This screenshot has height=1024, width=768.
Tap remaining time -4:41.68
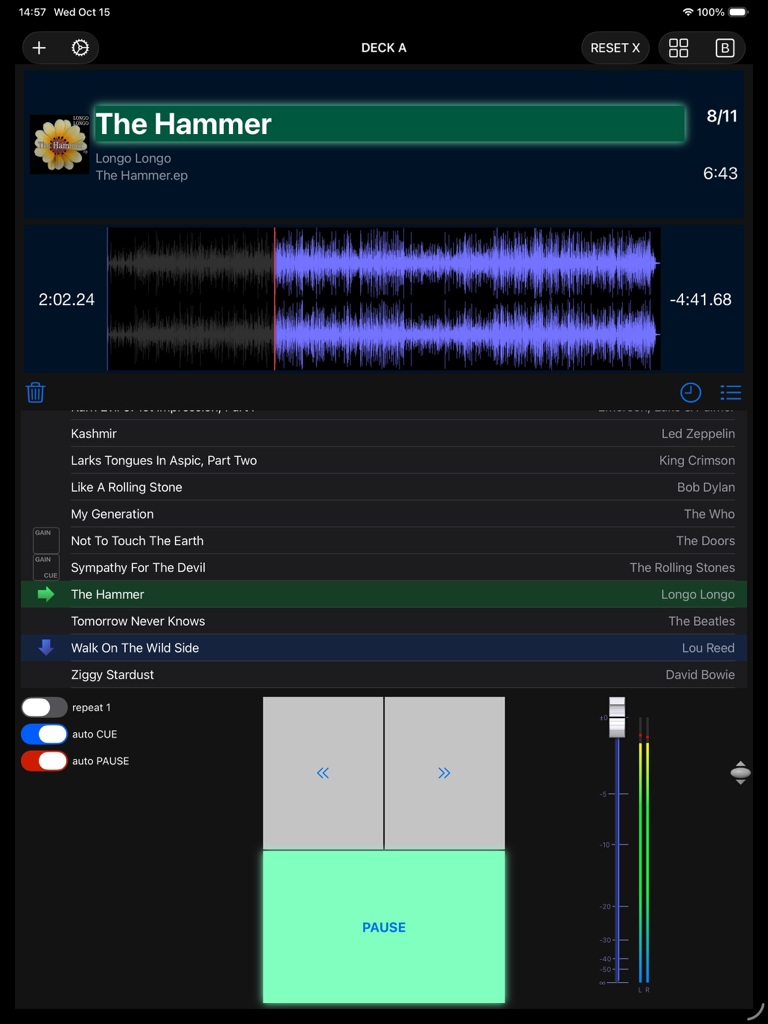click(701, 300)
